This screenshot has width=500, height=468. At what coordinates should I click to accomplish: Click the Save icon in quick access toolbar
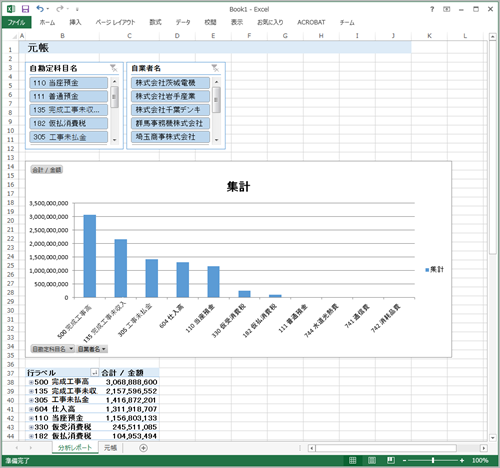pos(25,9)
